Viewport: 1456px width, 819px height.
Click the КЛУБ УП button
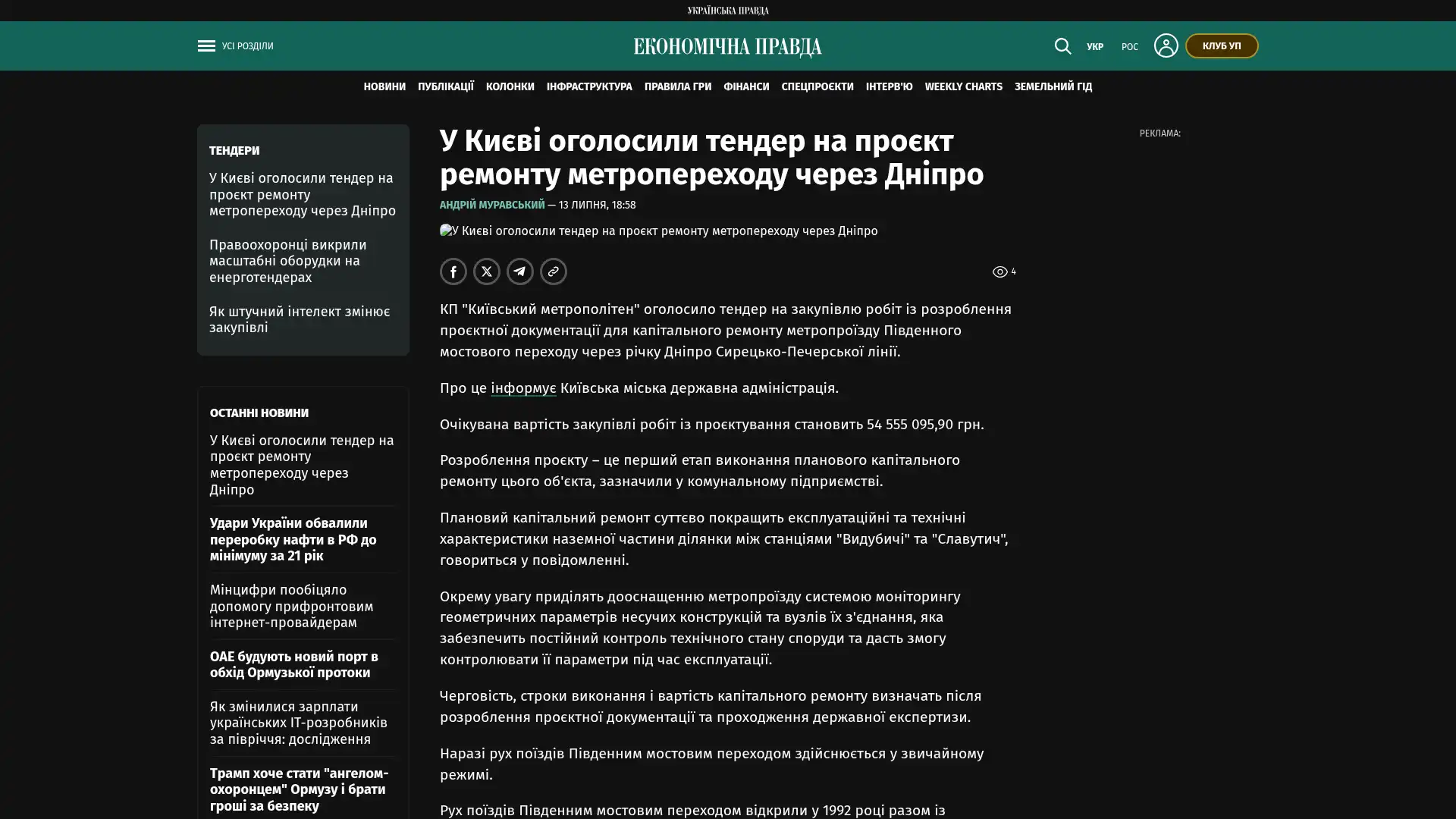(1222, 46)
